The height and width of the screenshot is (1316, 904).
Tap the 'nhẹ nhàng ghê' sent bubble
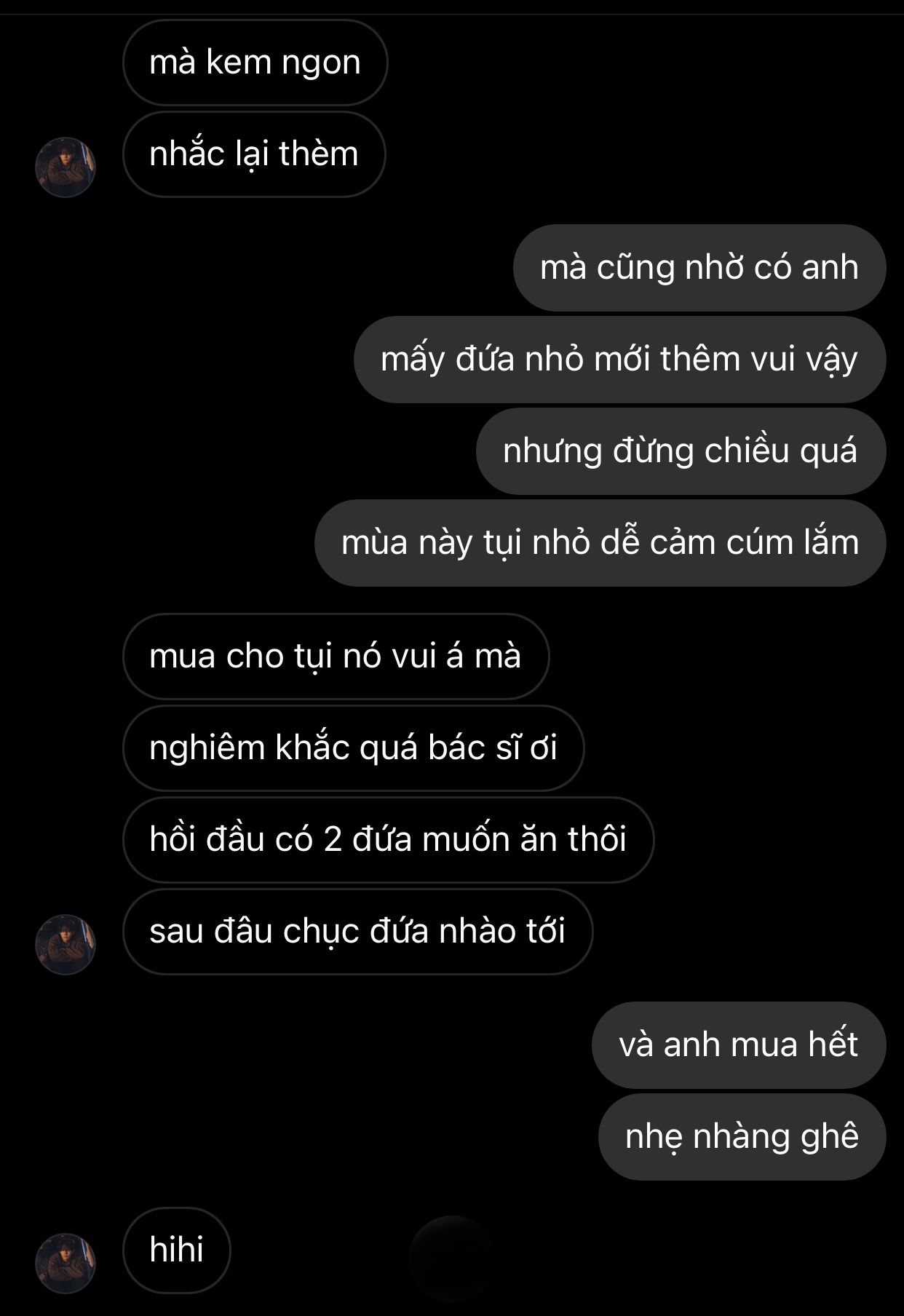(x=742, y=1137)
